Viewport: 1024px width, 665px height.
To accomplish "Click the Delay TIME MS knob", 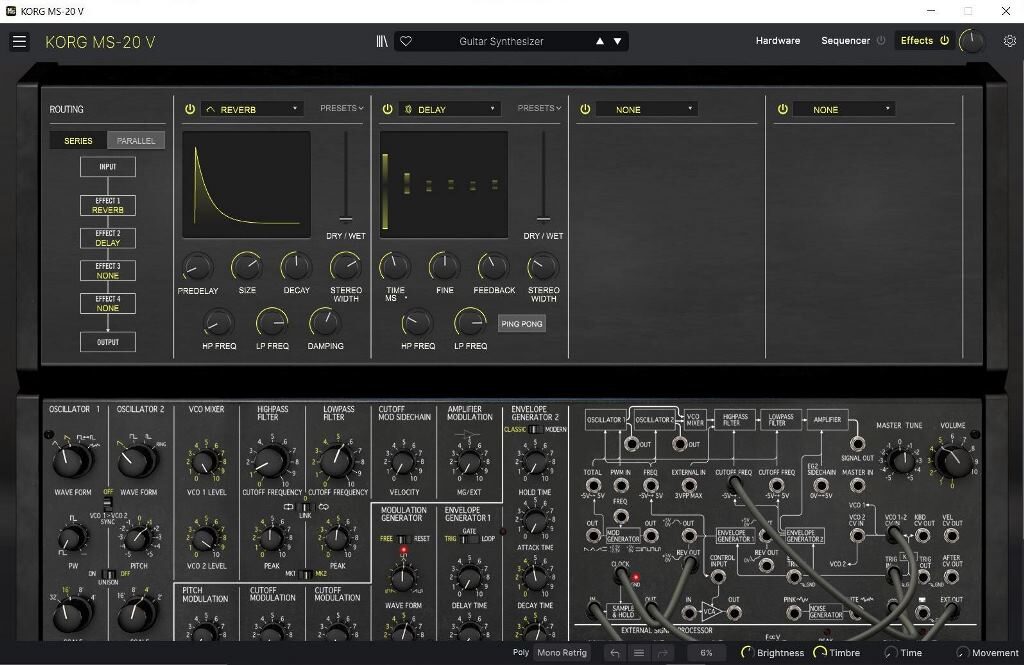I will click(395, 267).
